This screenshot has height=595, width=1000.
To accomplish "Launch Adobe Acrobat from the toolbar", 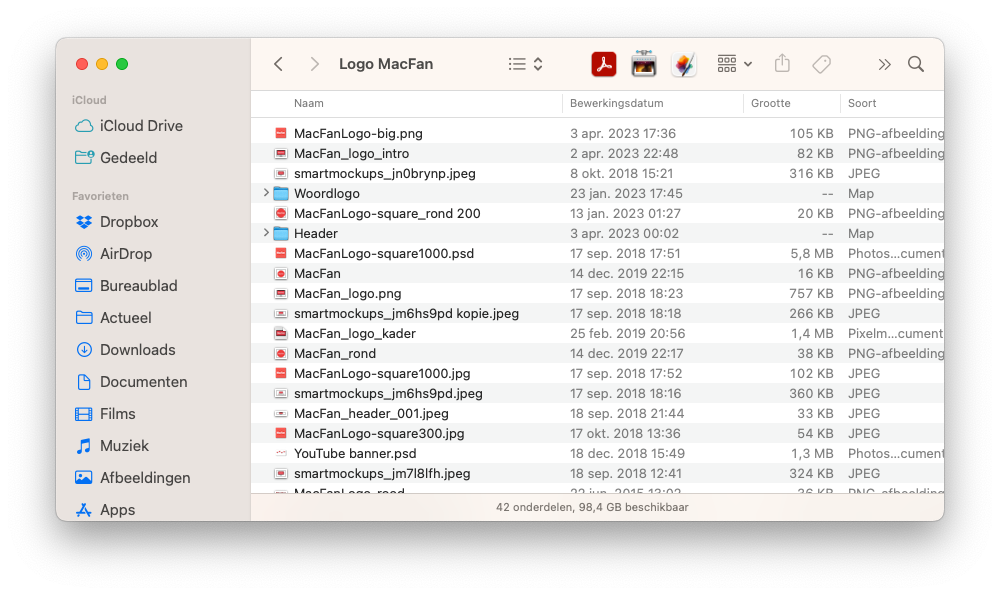I will tap(603, 64).
